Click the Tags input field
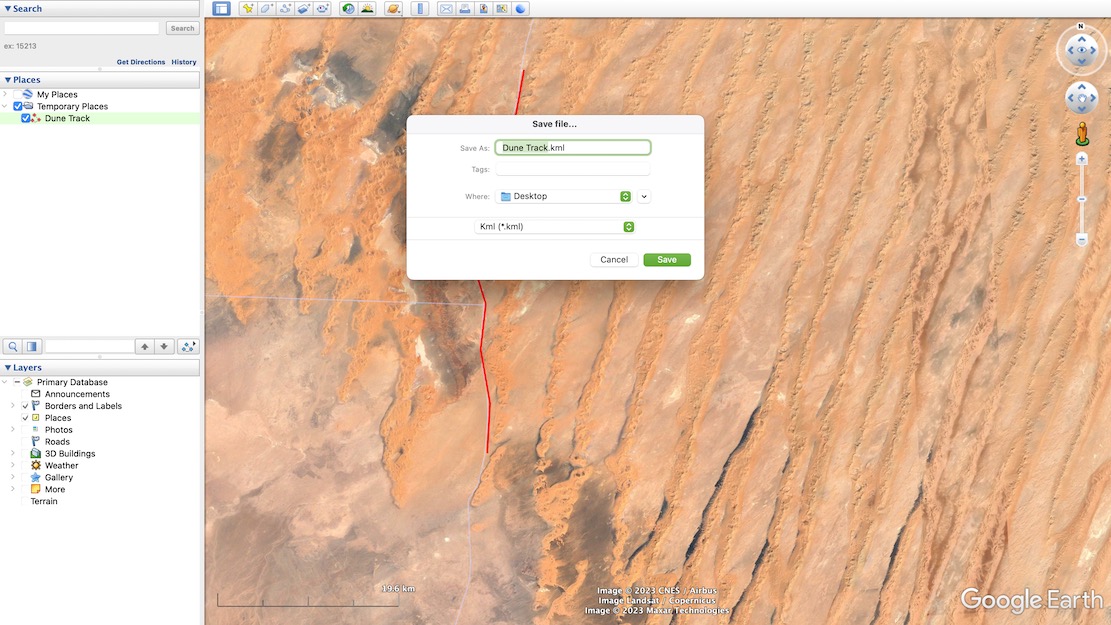This screenshot has width=1111, height=625. click(572, 170)
